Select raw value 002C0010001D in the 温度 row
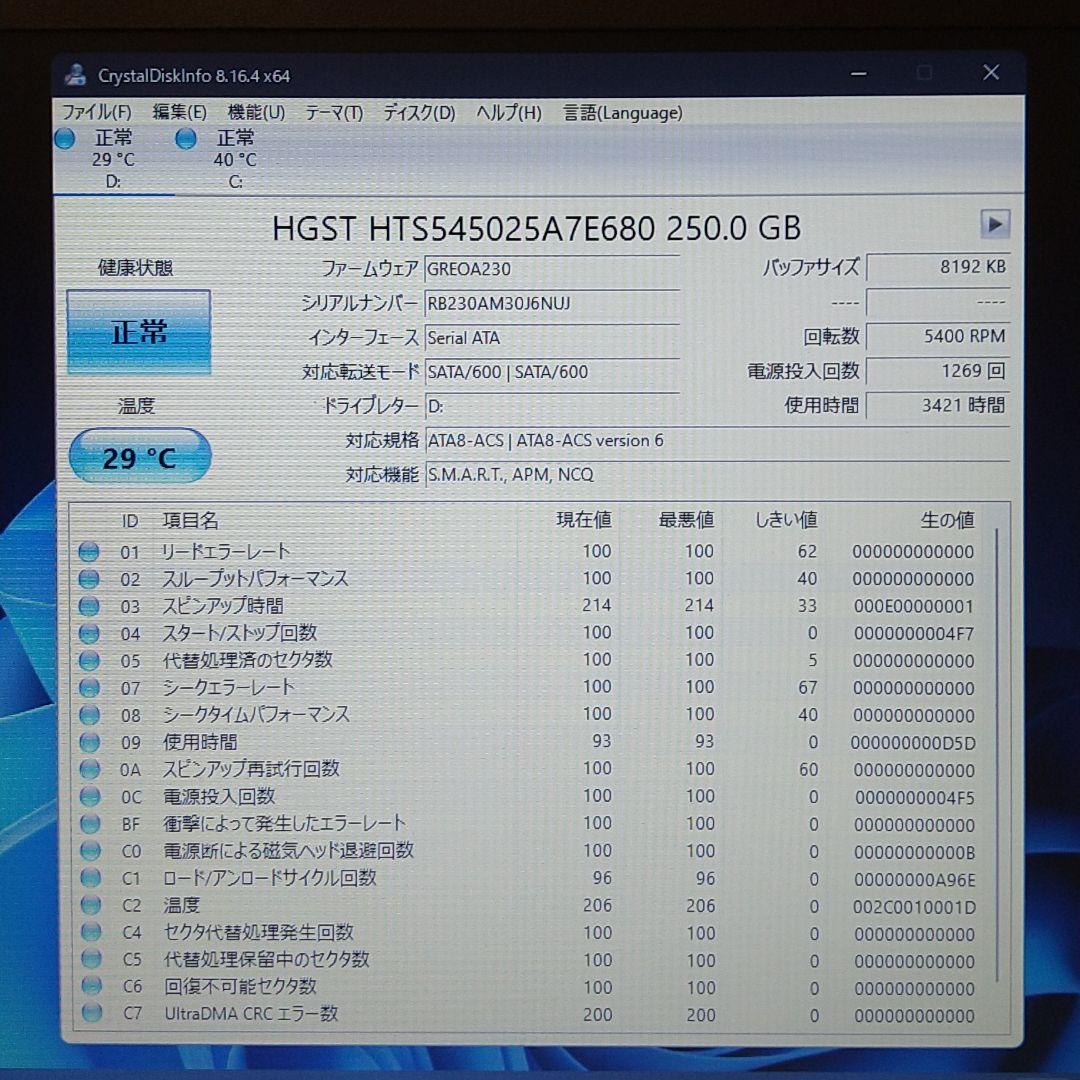 914,908
